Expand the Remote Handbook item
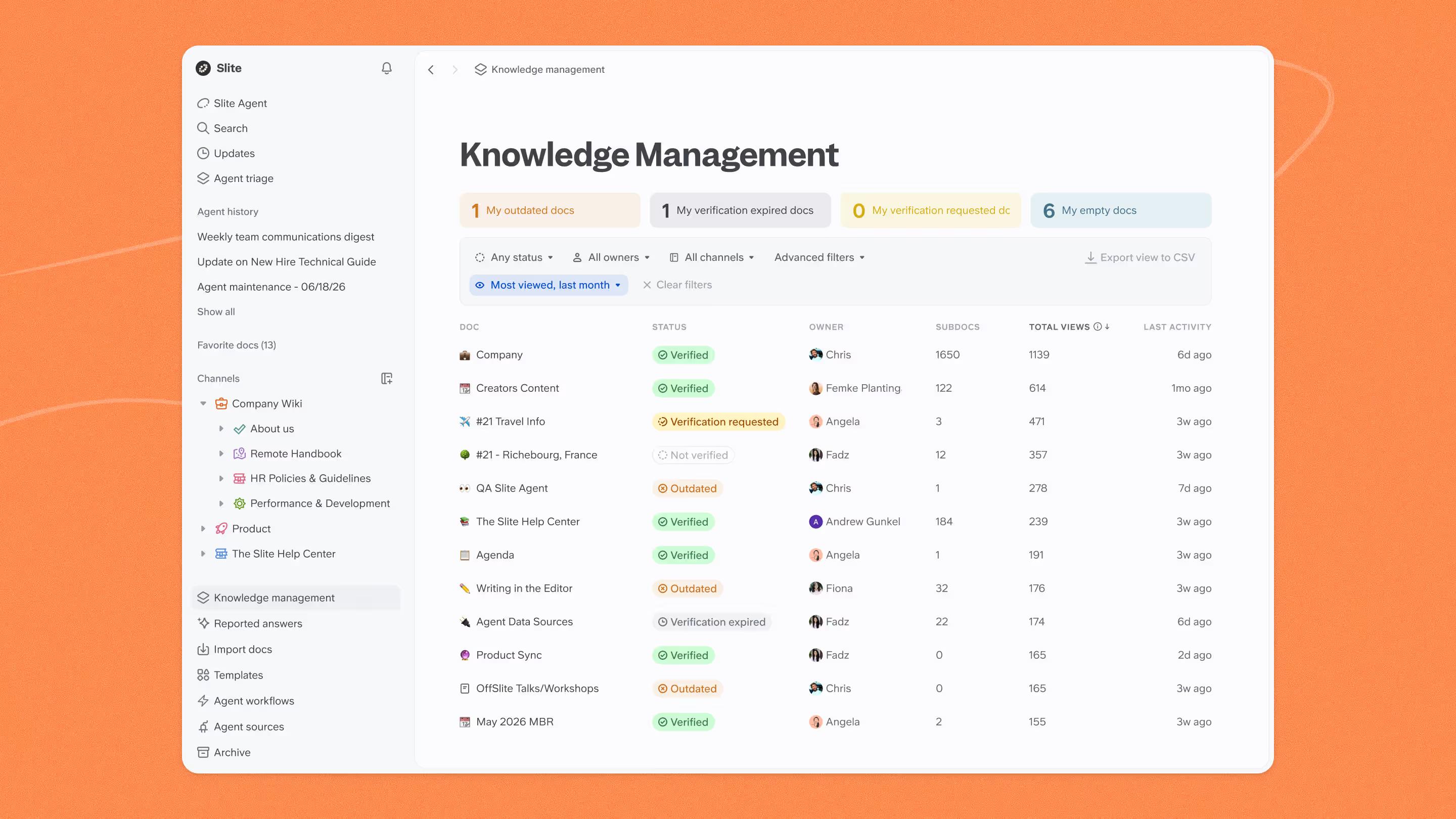Screen dimensions: 1456x819 point(221,453)
